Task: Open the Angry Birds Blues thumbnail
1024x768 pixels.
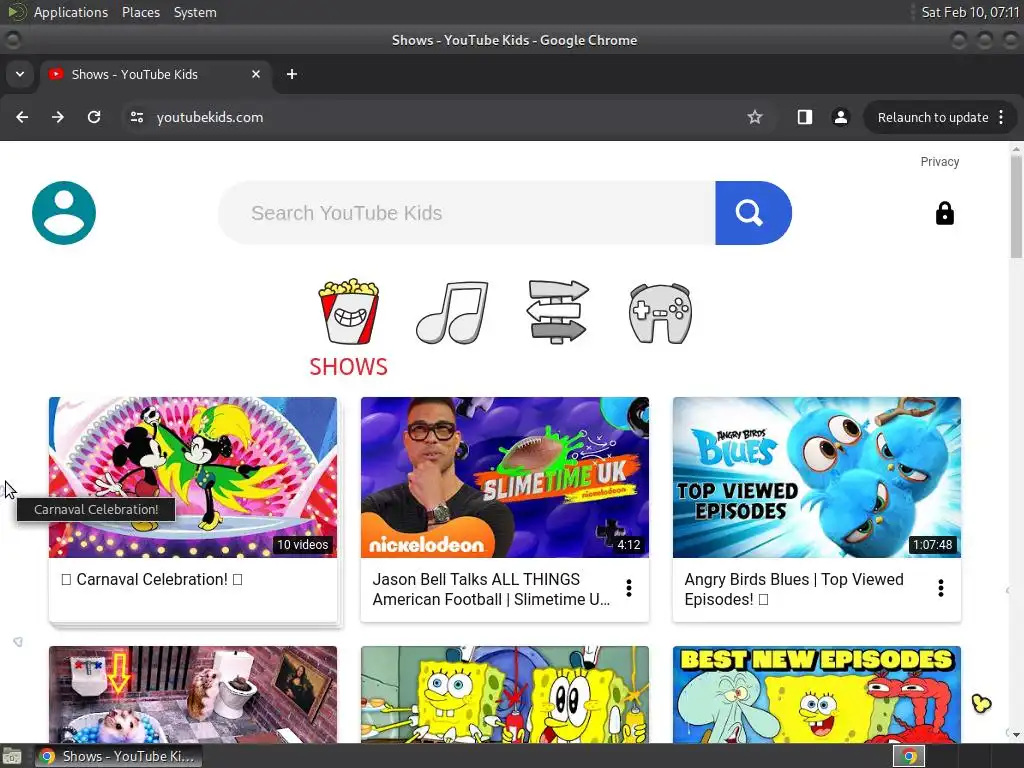Action: [816, 477]
